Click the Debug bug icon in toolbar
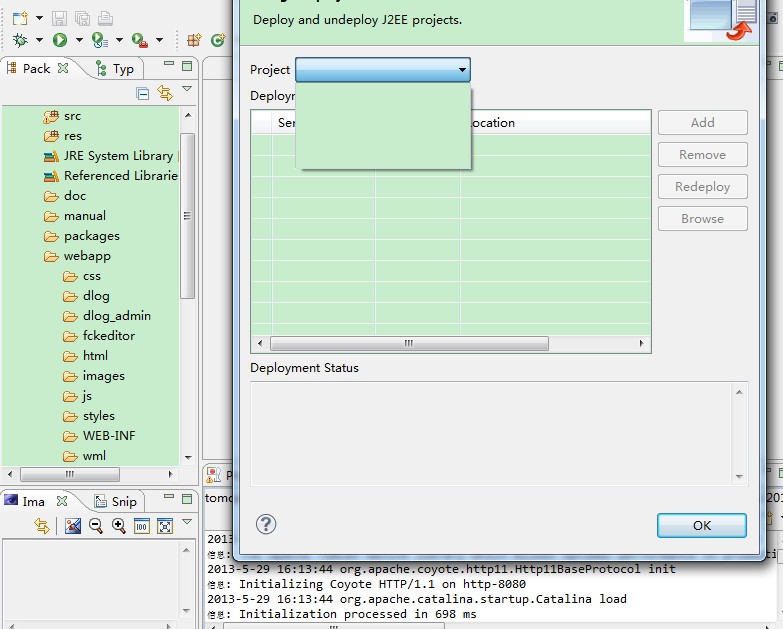Image resolution: width=783 pixels, height=629 pixels. [x=20, y=40]
